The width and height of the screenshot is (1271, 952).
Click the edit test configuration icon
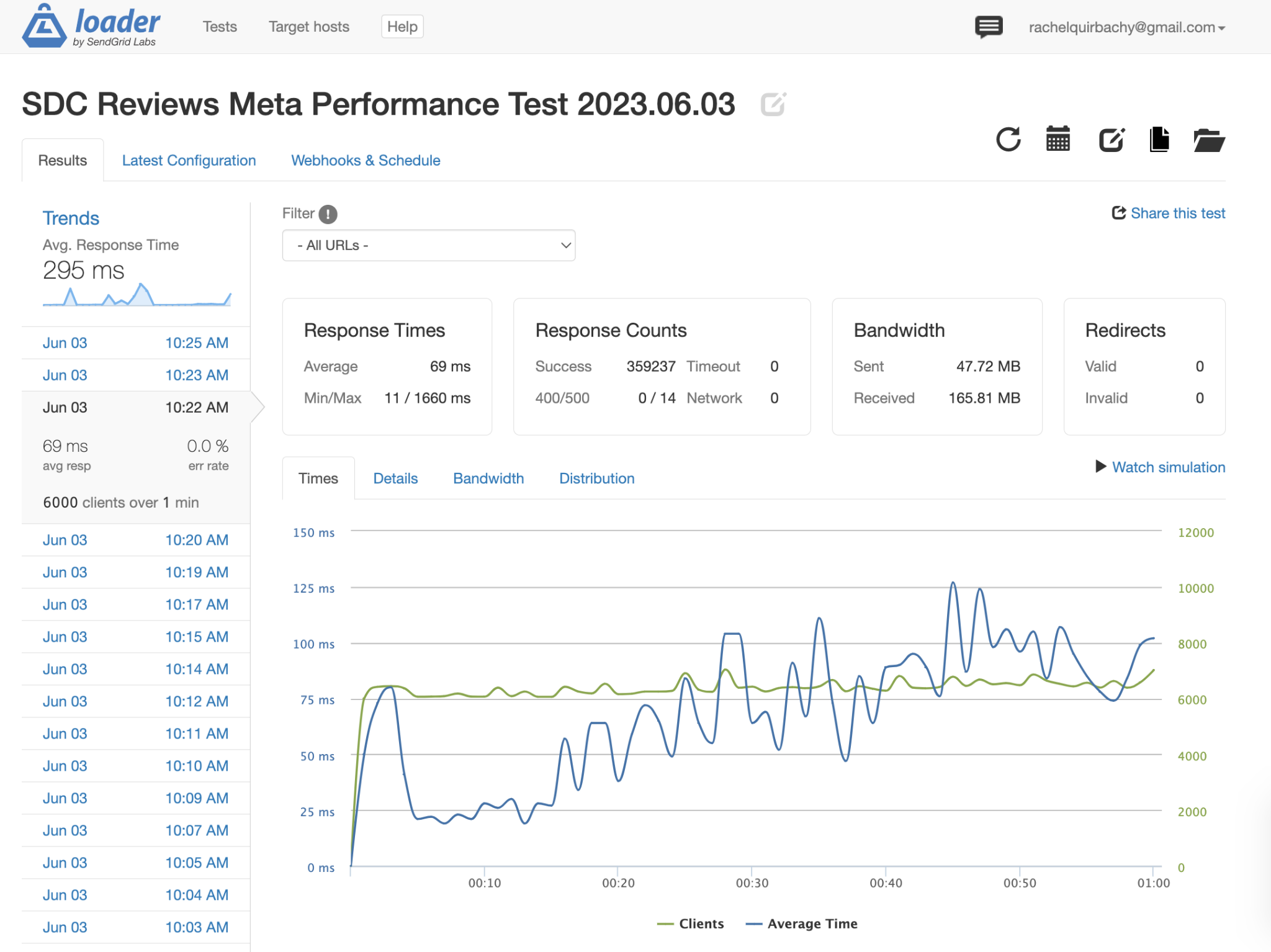(x=1111, y=140)
